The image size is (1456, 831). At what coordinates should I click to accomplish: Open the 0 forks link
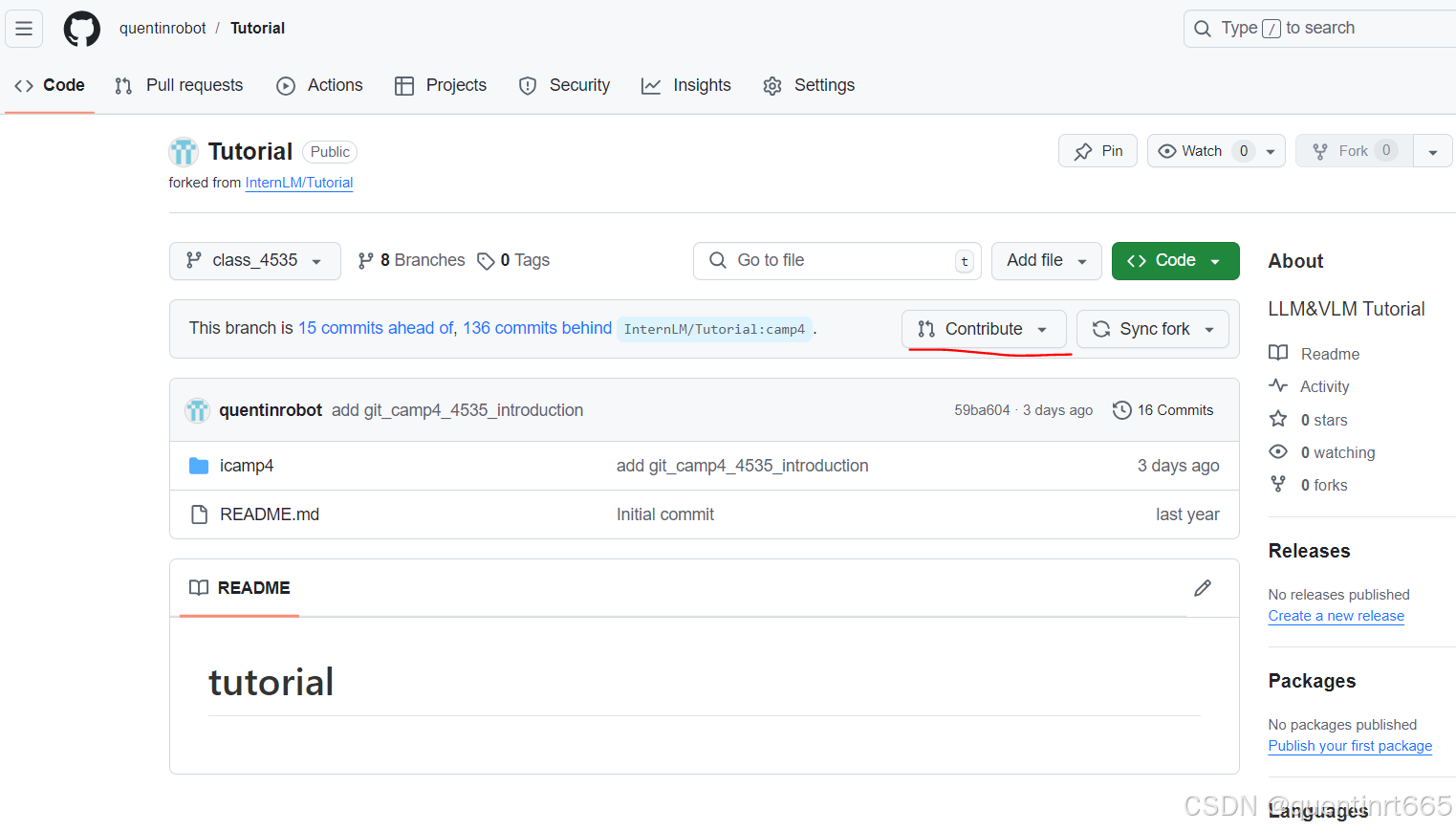click(x=1308, y=485)
